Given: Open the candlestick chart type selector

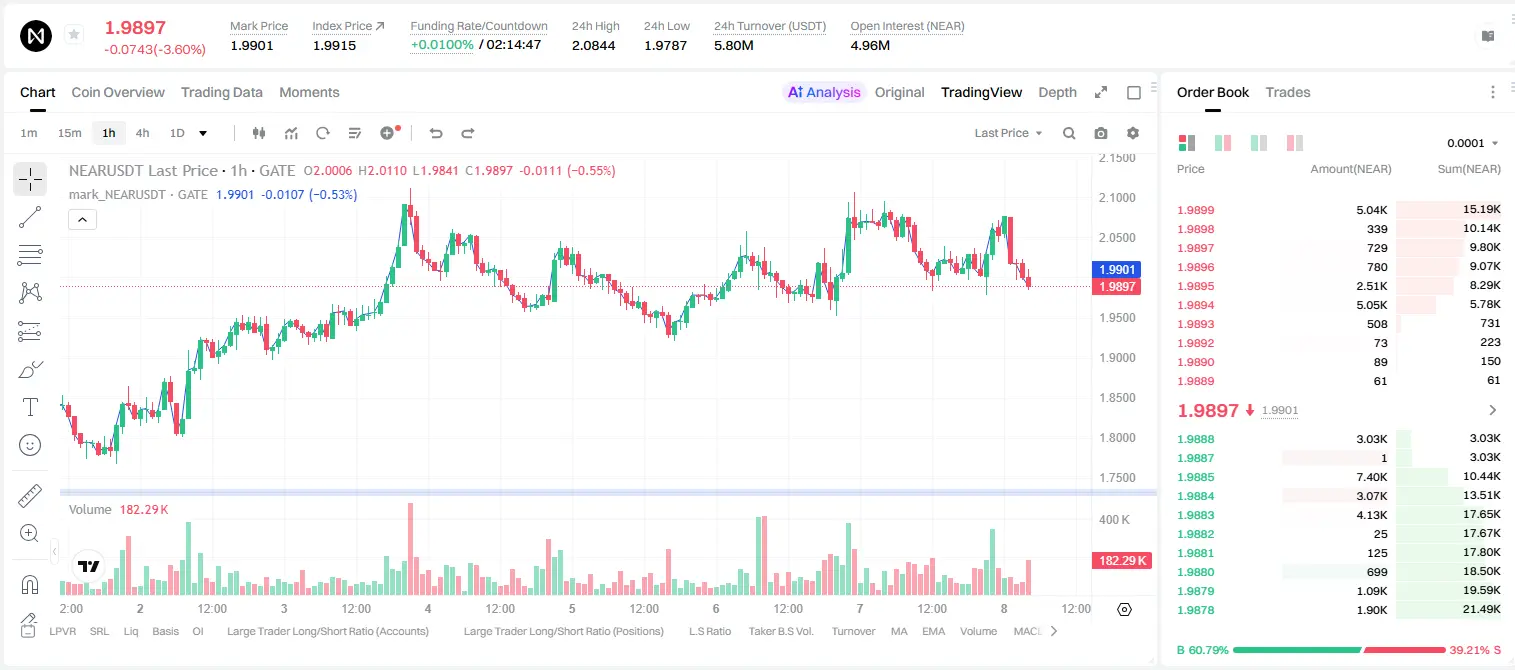Looking at the screenshot, I should (260, 133).
